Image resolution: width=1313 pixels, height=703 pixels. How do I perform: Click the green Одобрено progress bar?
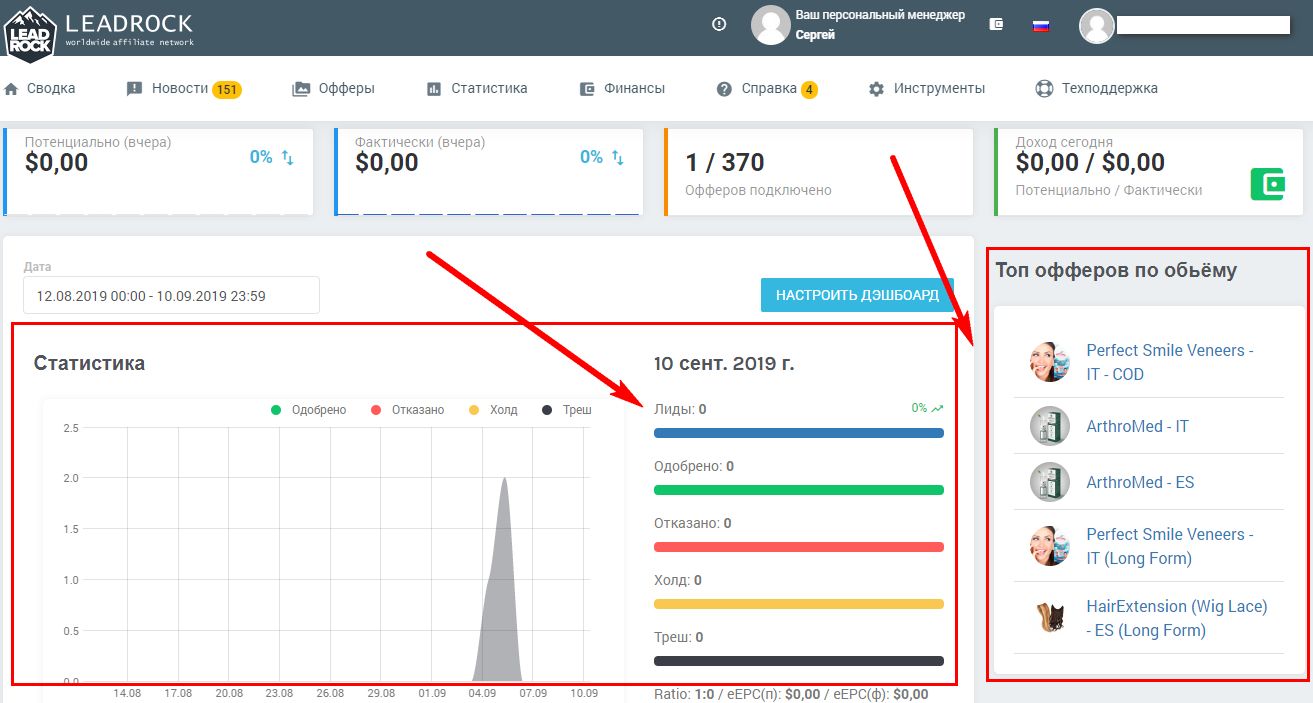pos(799,490)
